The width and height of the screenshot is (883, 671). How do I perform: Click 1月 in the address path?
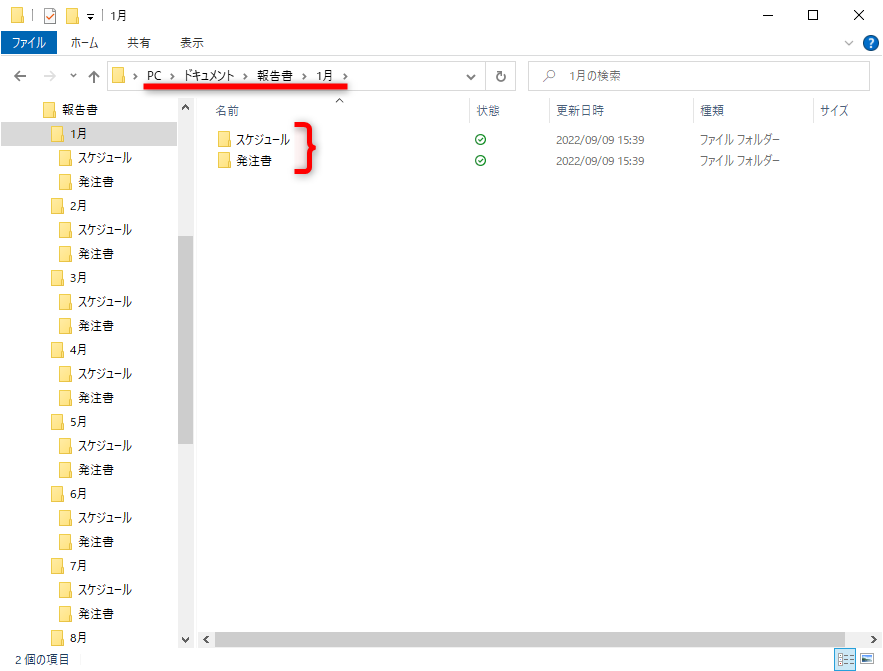[324, 75]
